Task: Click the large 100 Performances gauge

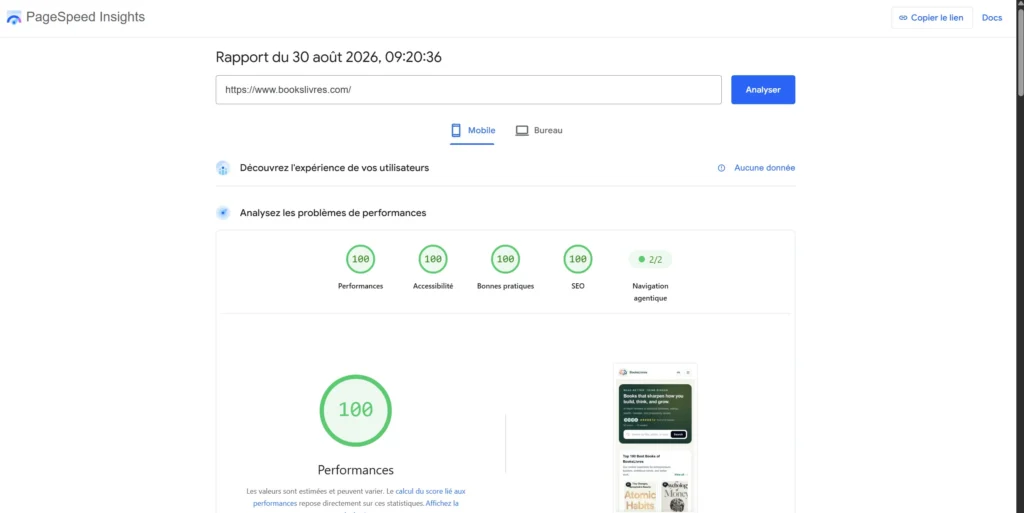Action: (x=355, y=411)
